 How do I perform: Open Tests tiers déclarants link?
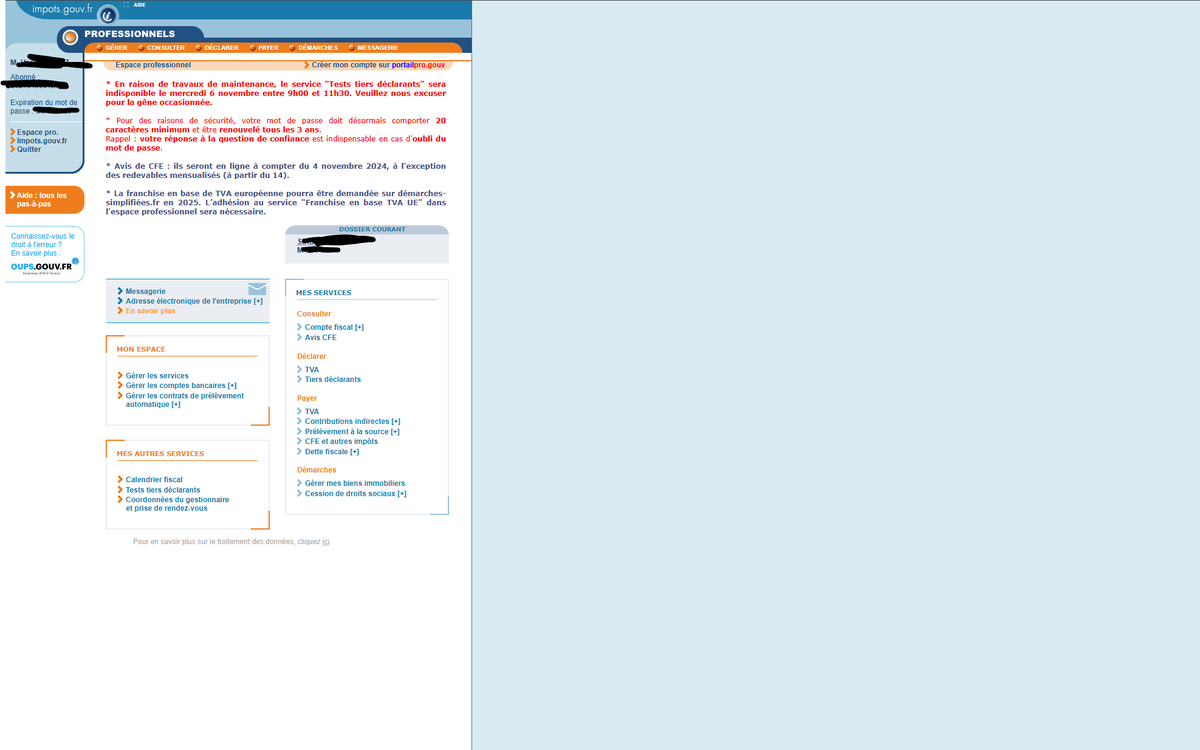tap(163, 490)
